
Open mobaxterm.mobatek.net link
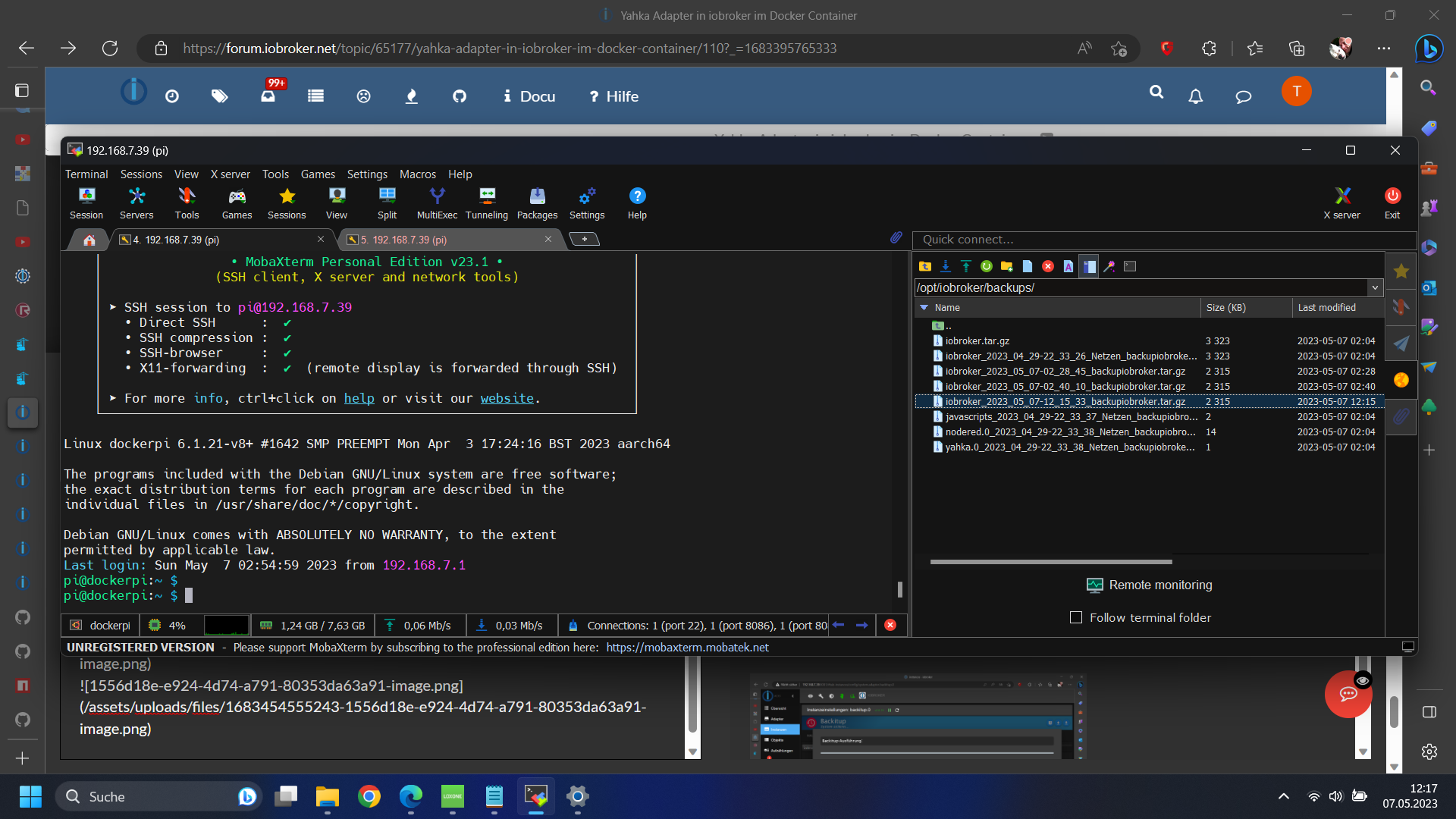pos(687,647)
